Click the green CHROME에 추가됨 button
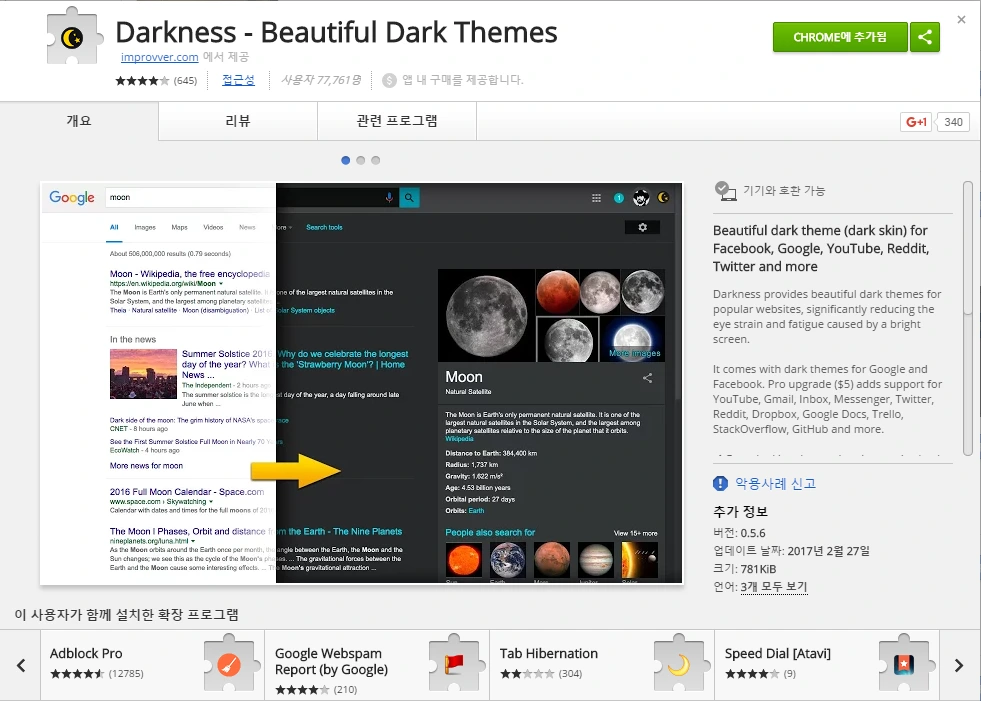 pyautogui.click(x=840, y=37)
